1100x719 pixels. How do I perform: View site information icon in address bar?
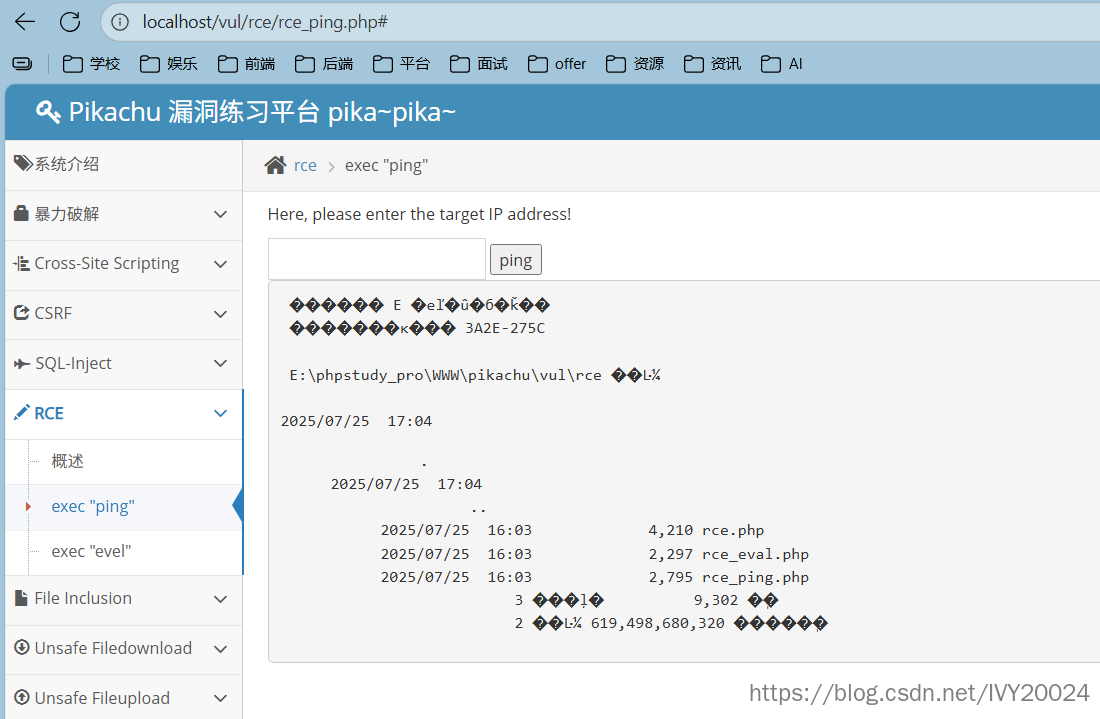121,22
